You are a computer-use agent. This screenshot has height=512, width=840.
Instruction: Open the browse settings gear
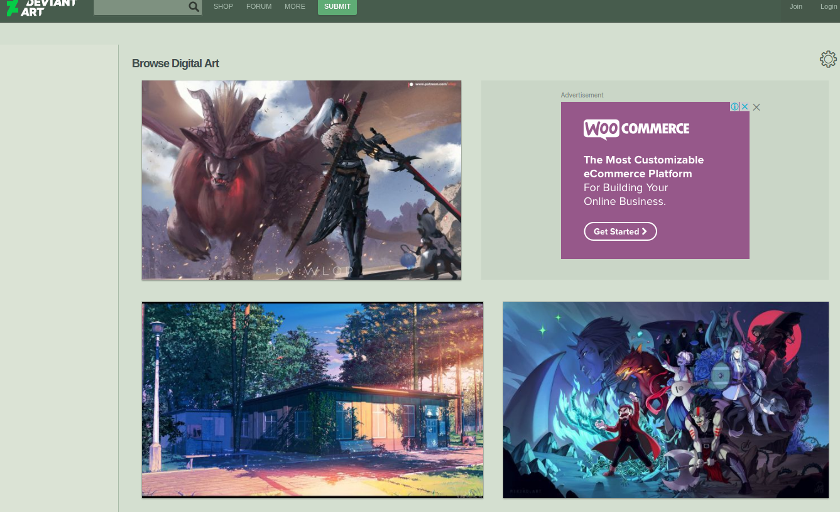[x=827, y=59]
